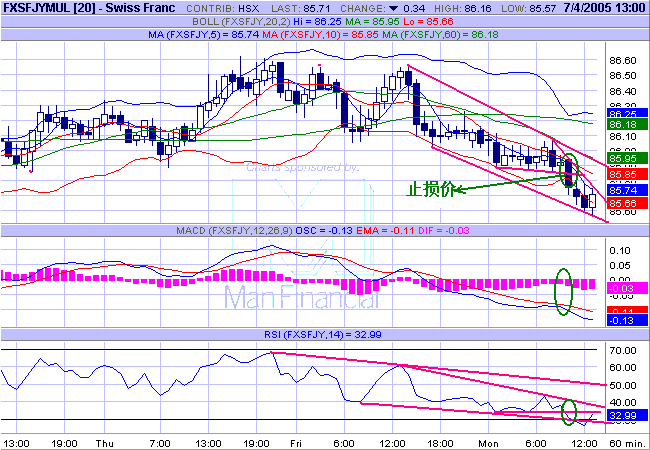Click the blue -0.13 tag on MACD axis
This screenshot has height=450, width=650.
tap(627, 320)
